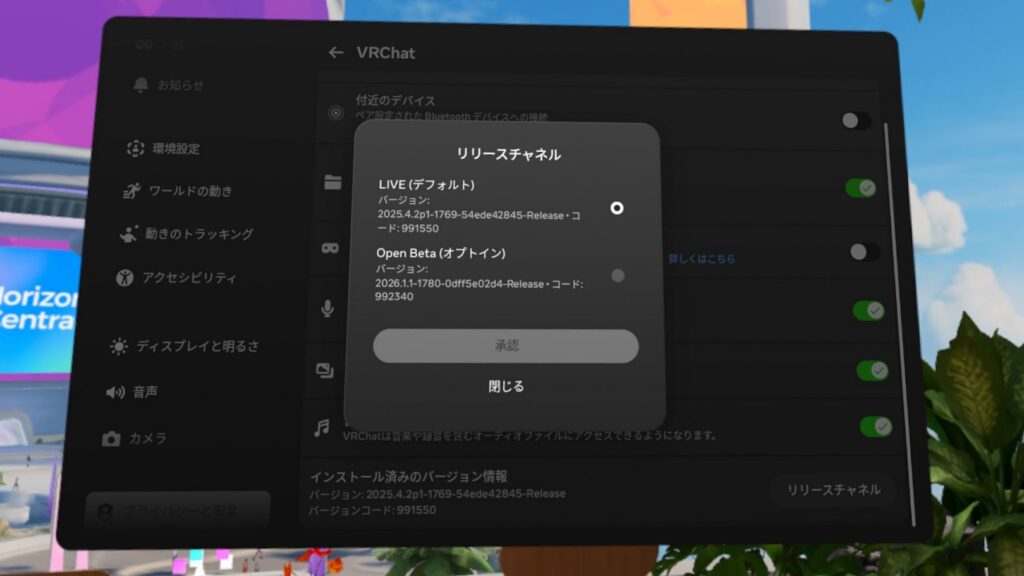Image resolution: width=1024 pixels, height=576 pixels.
Task: Disable the toggle in the microphone row
Action: 867,310
